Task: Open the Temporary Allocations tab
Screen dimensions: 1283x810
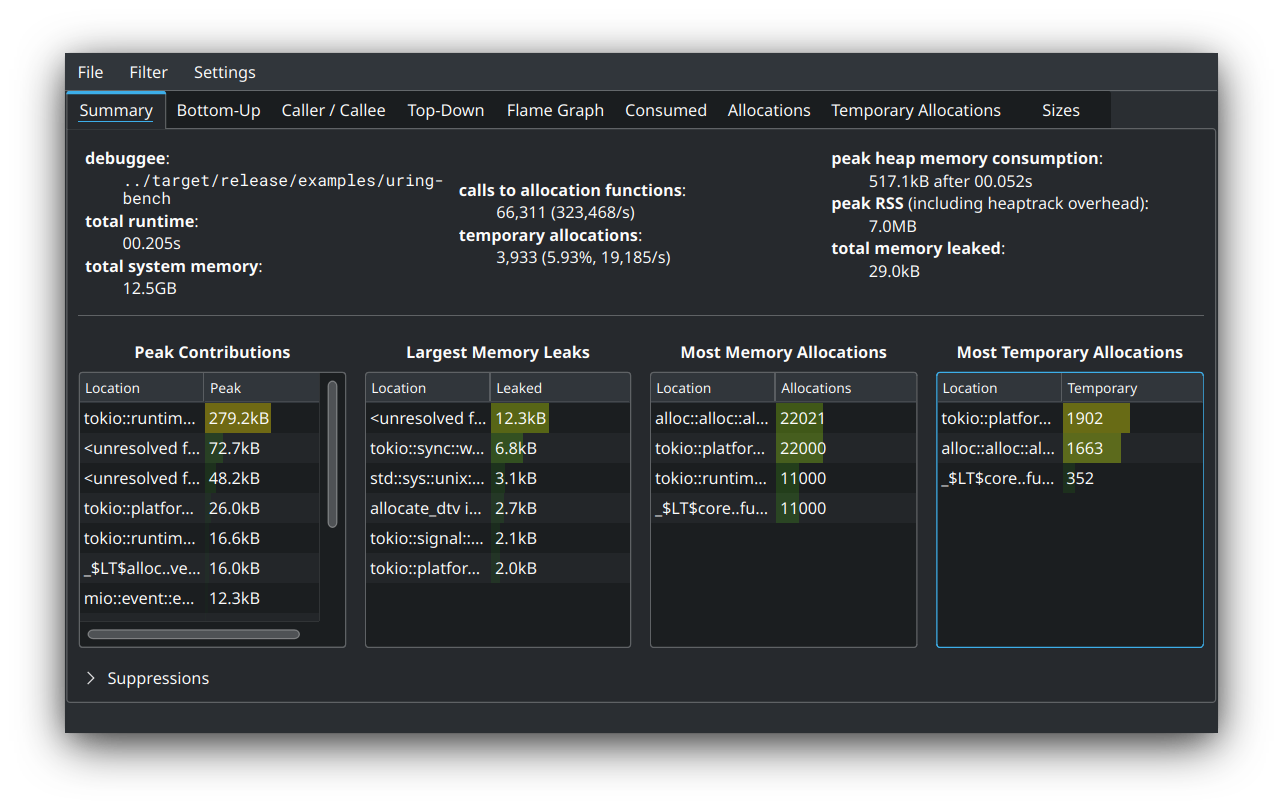Action: (915, 110)
